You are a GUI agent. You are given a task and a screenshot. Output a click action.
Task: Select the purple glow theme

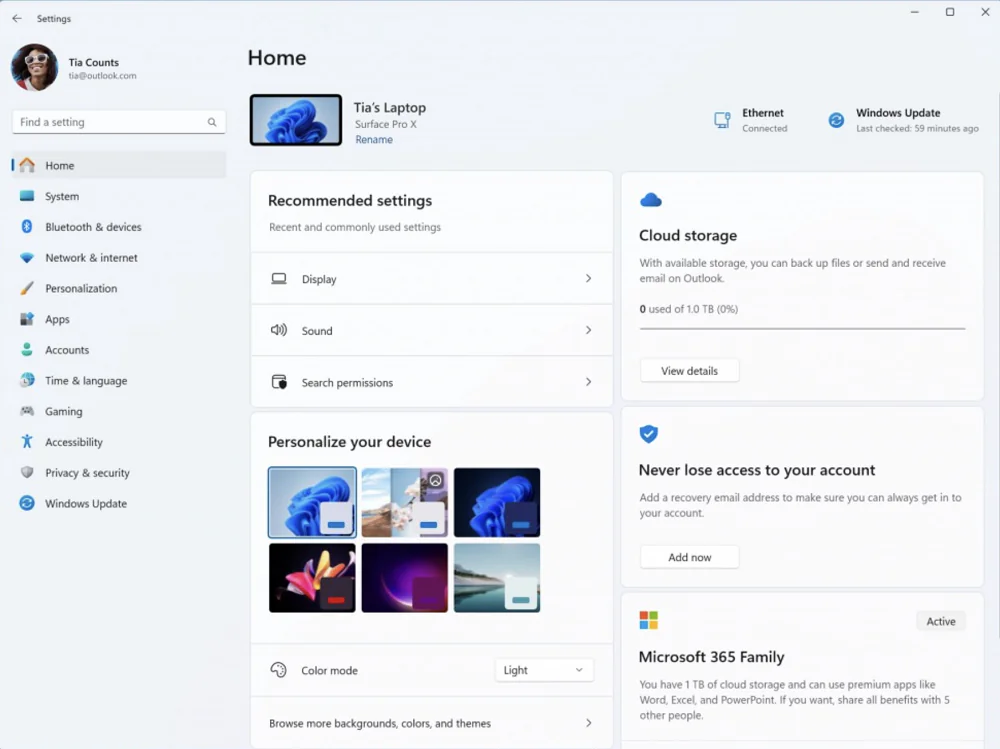404,578
